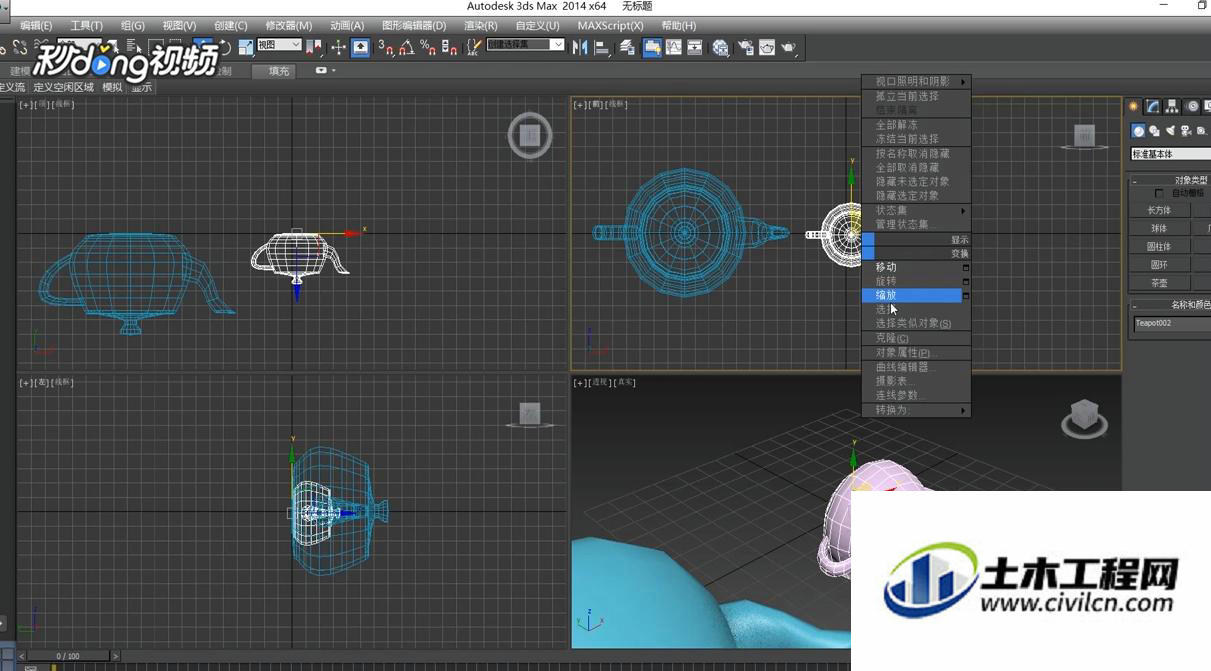Click the Render Production teapot icon
This screenshot has width=1211, height=671.
789,47
